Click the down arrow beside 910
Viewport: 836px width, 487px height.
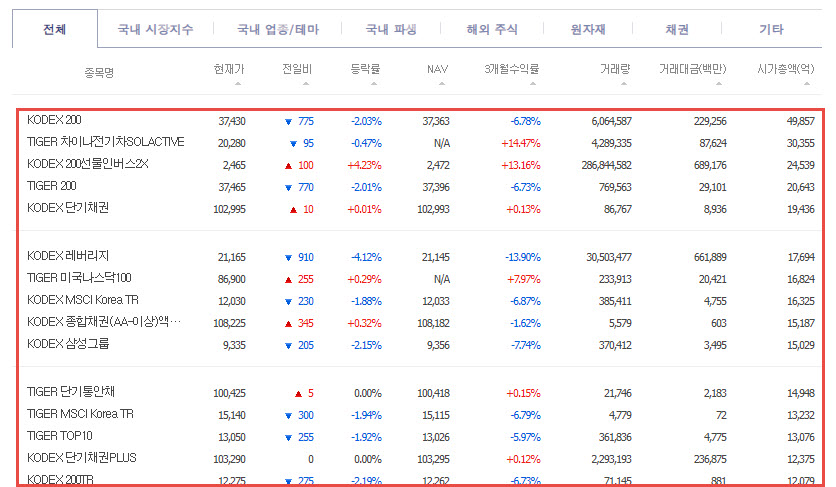(288, 258)
